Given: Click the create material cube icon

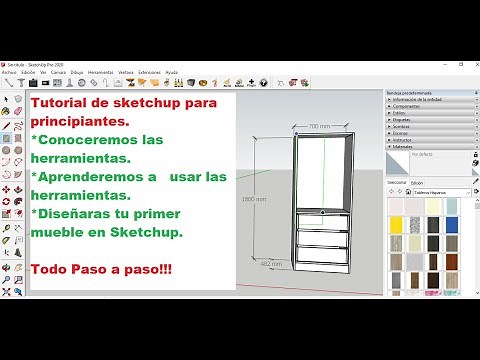Looking at the screenshot, I should coord(476,163).
